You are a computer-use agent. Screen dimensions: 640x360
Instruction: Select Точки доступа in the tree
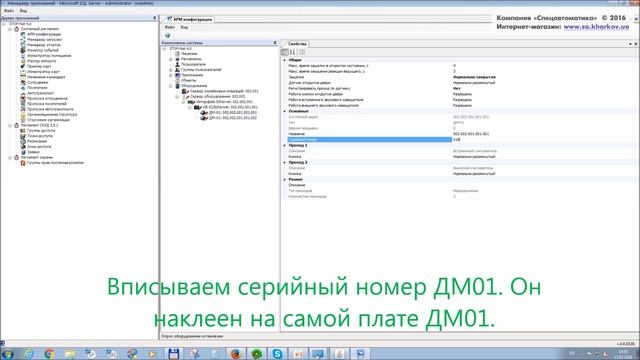coord(40,136)
